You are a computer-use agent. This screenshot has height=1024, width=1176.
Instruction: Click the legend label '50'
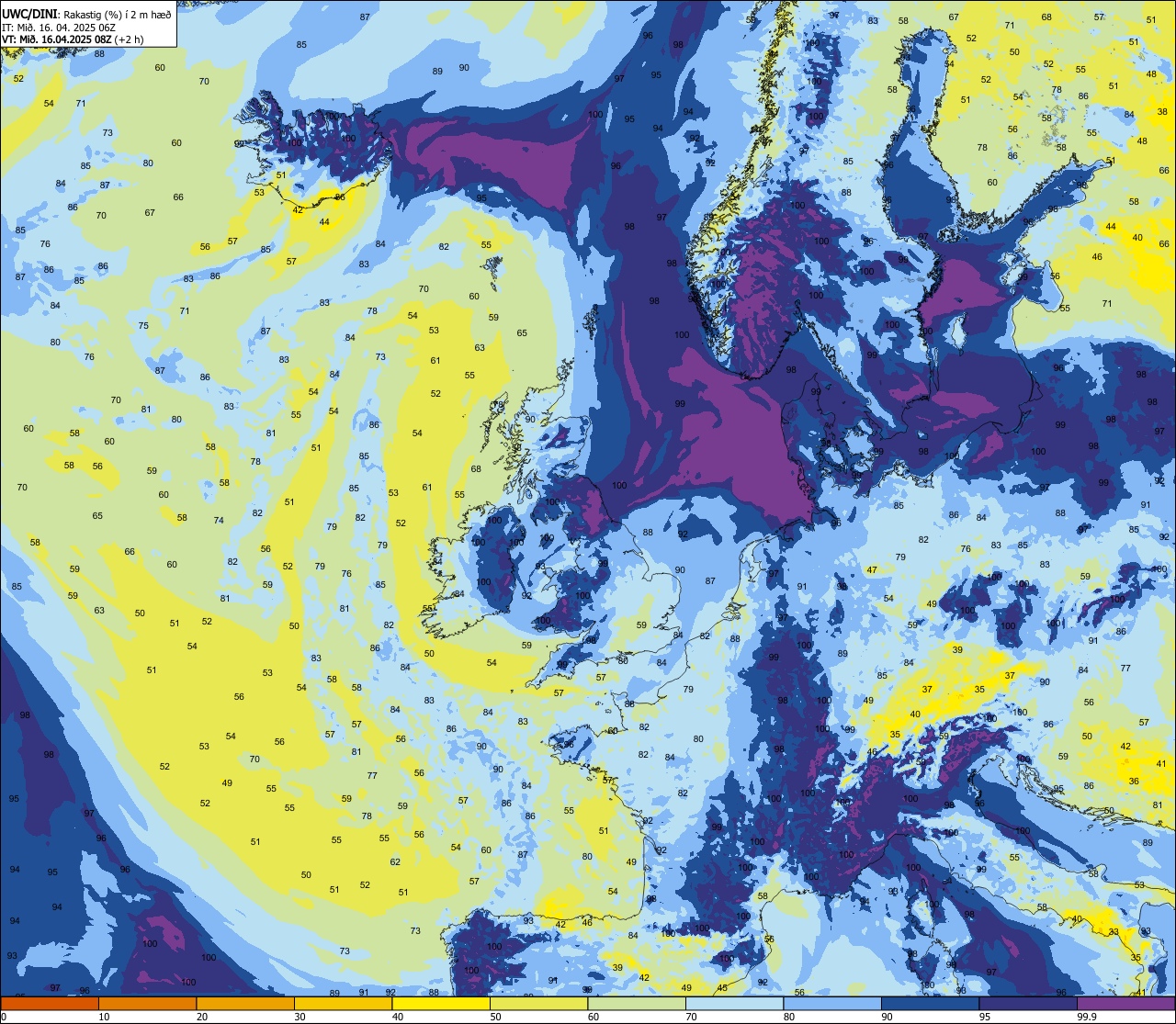point(495,1017)
